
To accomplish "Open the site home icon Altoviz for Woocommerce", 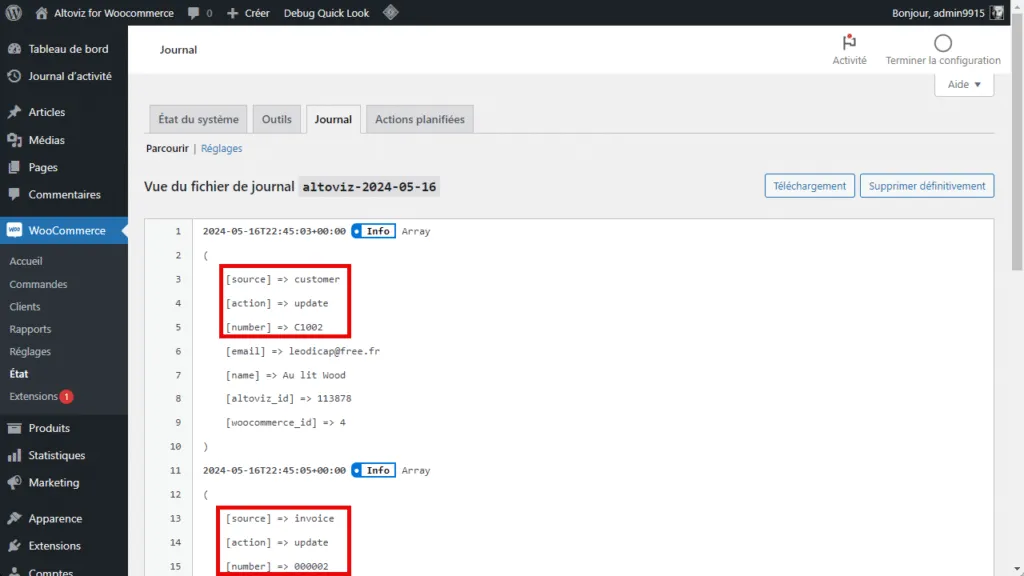I will (41, 12).
